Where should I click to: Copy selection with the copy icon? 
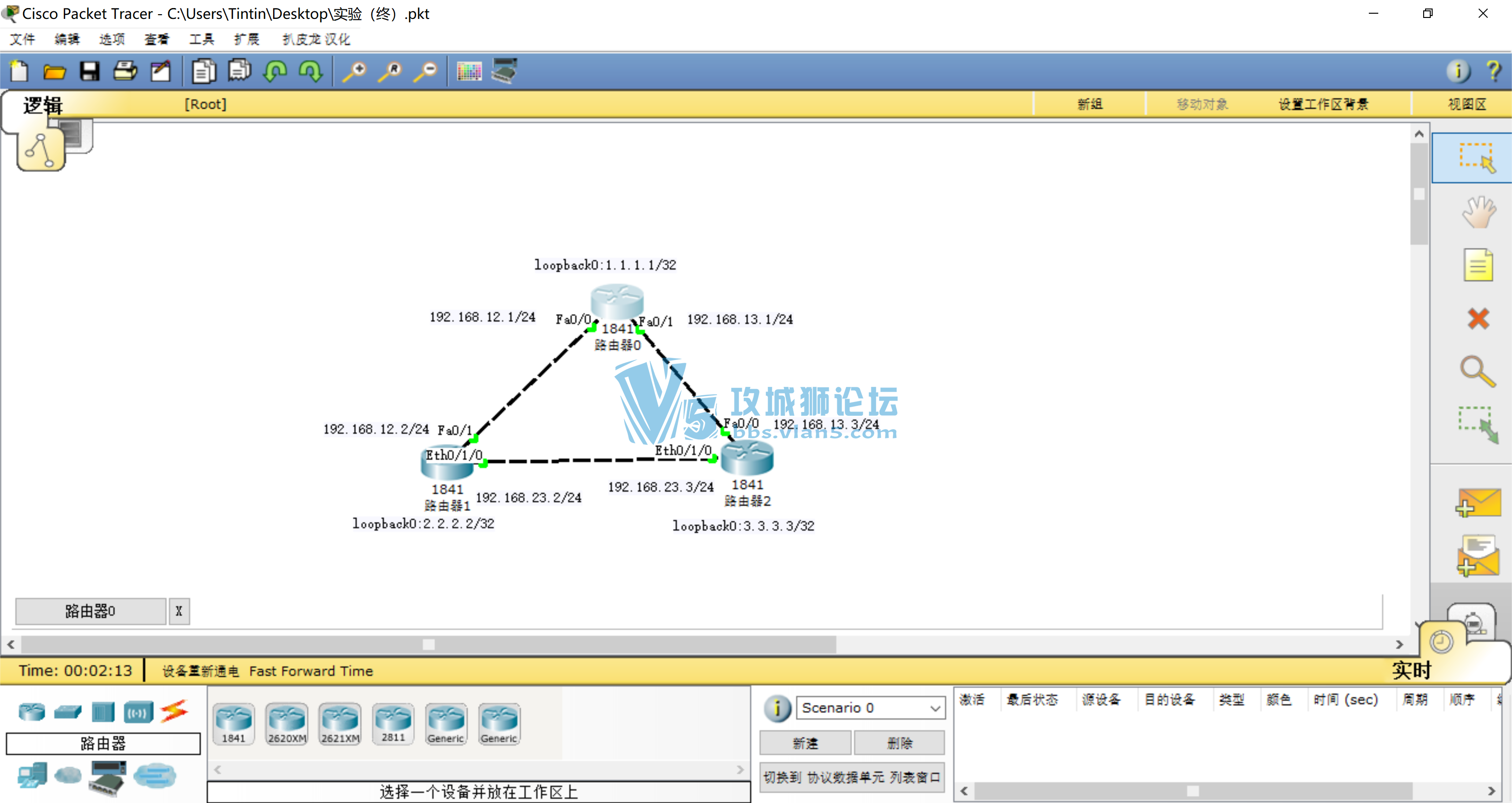[204, 72]
